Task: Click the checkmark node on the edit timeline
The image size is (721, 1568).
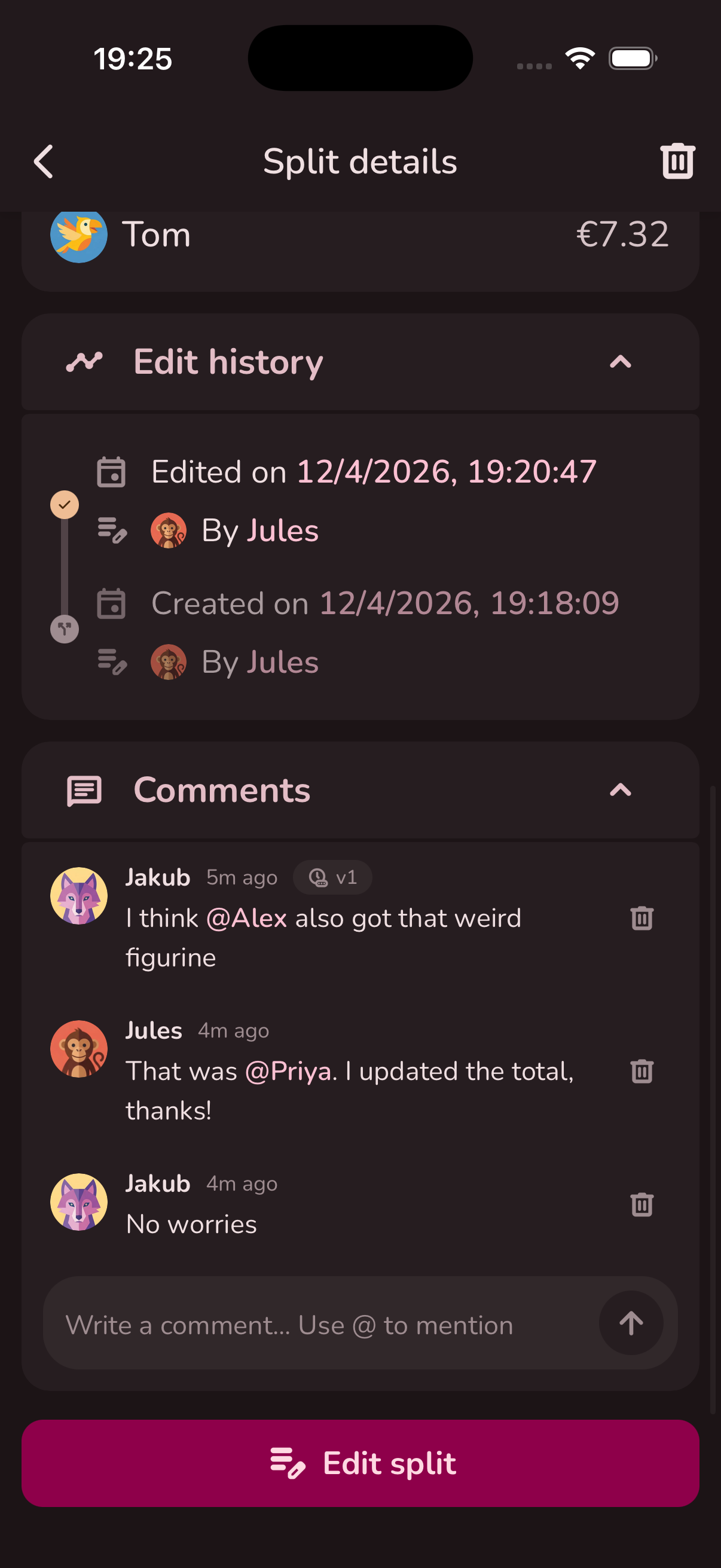Action: pyautogui.click(x=65, y=504)
